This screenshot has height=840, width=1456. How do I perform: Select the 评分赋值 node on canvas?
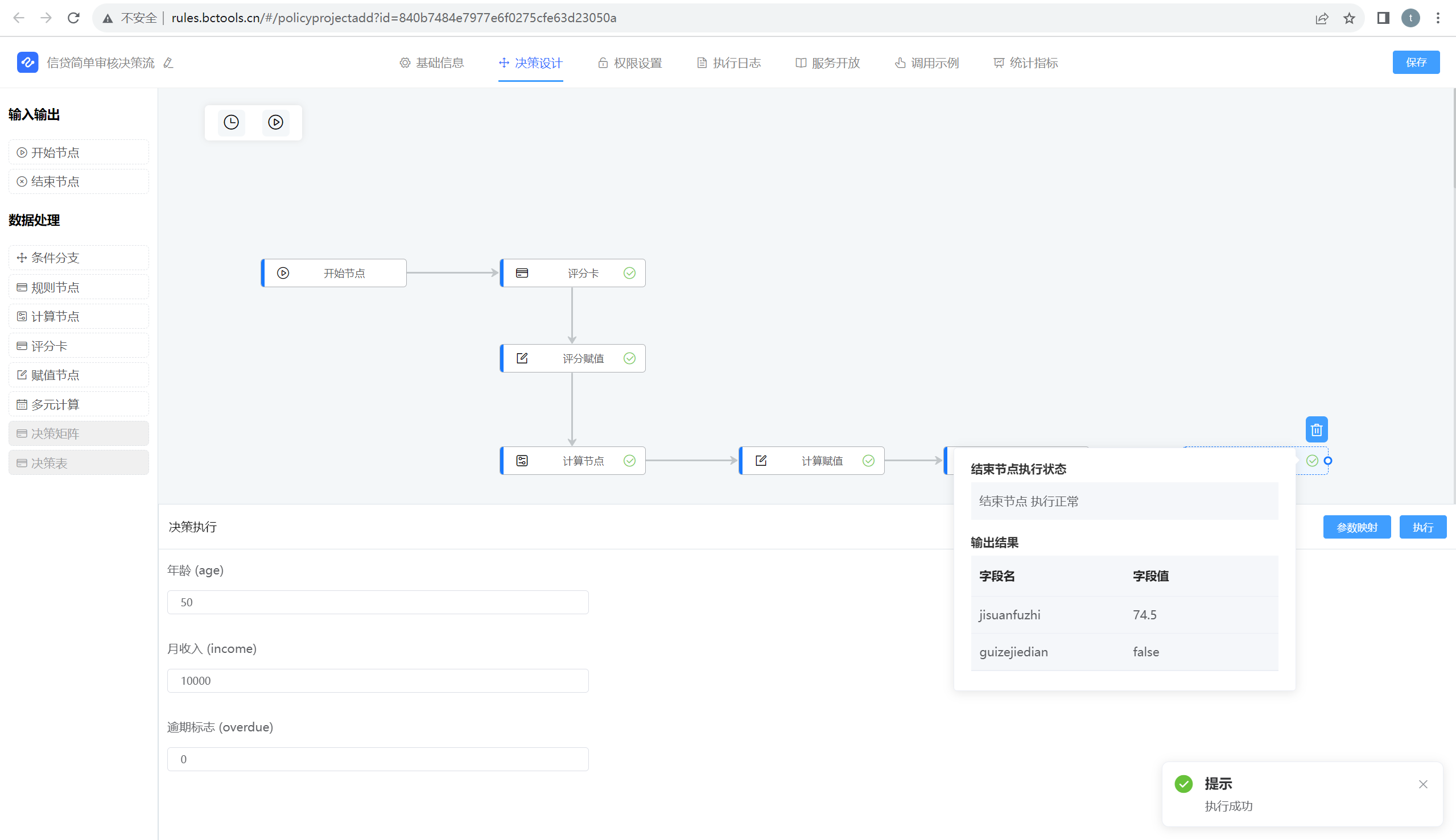pyautogui.click(x=572, y=358)
